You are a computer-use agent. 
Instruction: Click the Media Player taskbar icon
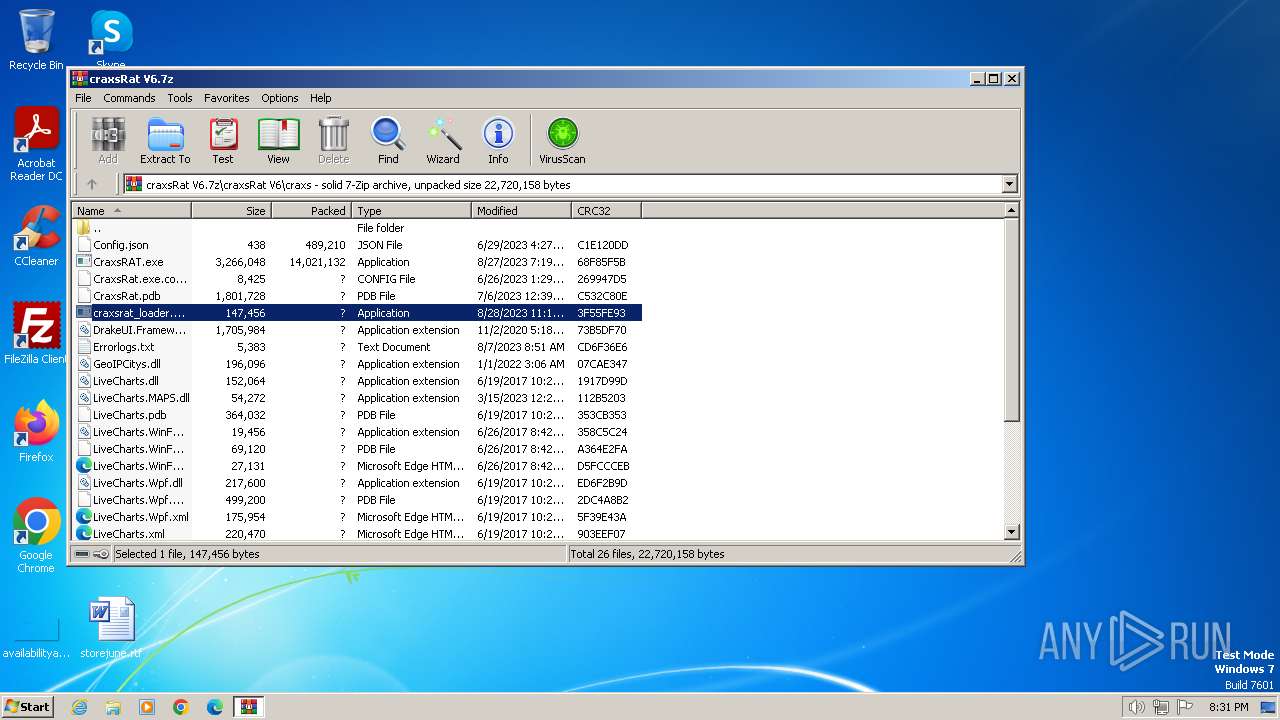[147, 707]
